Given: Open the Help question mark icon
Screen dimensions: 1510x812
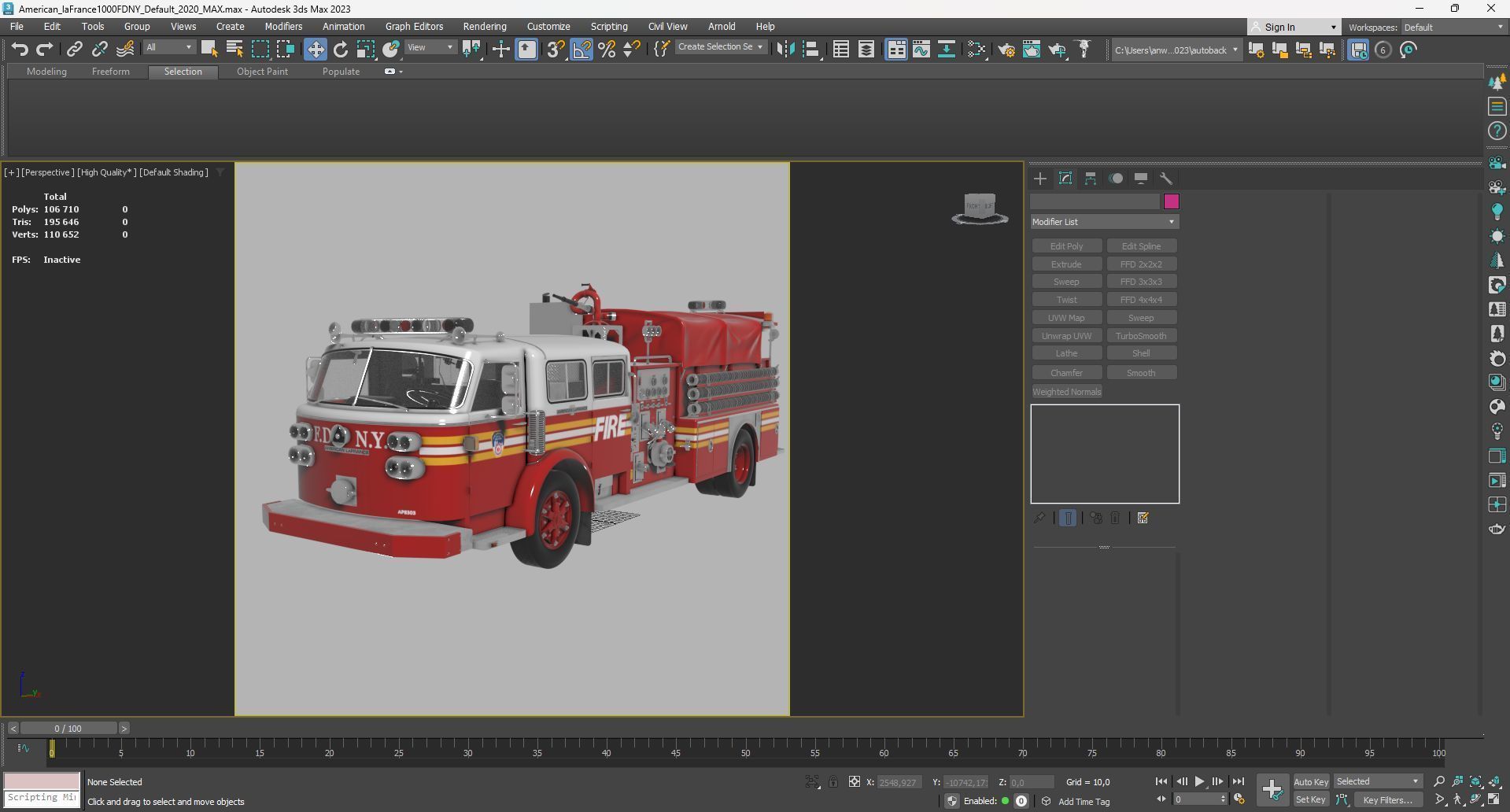Looking at the screenshot, I should [1497, 131].
